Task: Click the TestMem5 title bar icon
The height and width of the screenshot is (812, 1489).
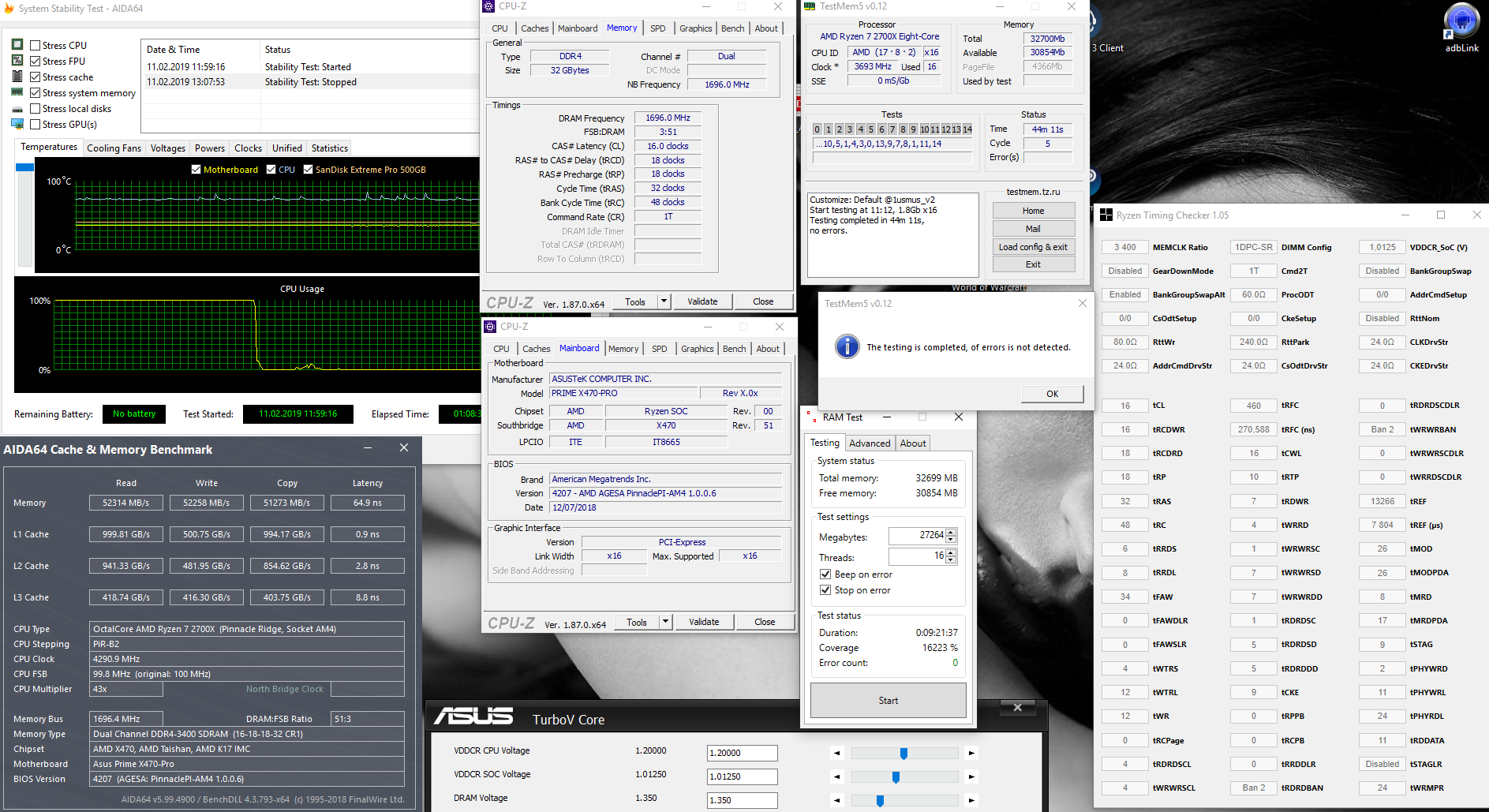Action: coord(810,6)
